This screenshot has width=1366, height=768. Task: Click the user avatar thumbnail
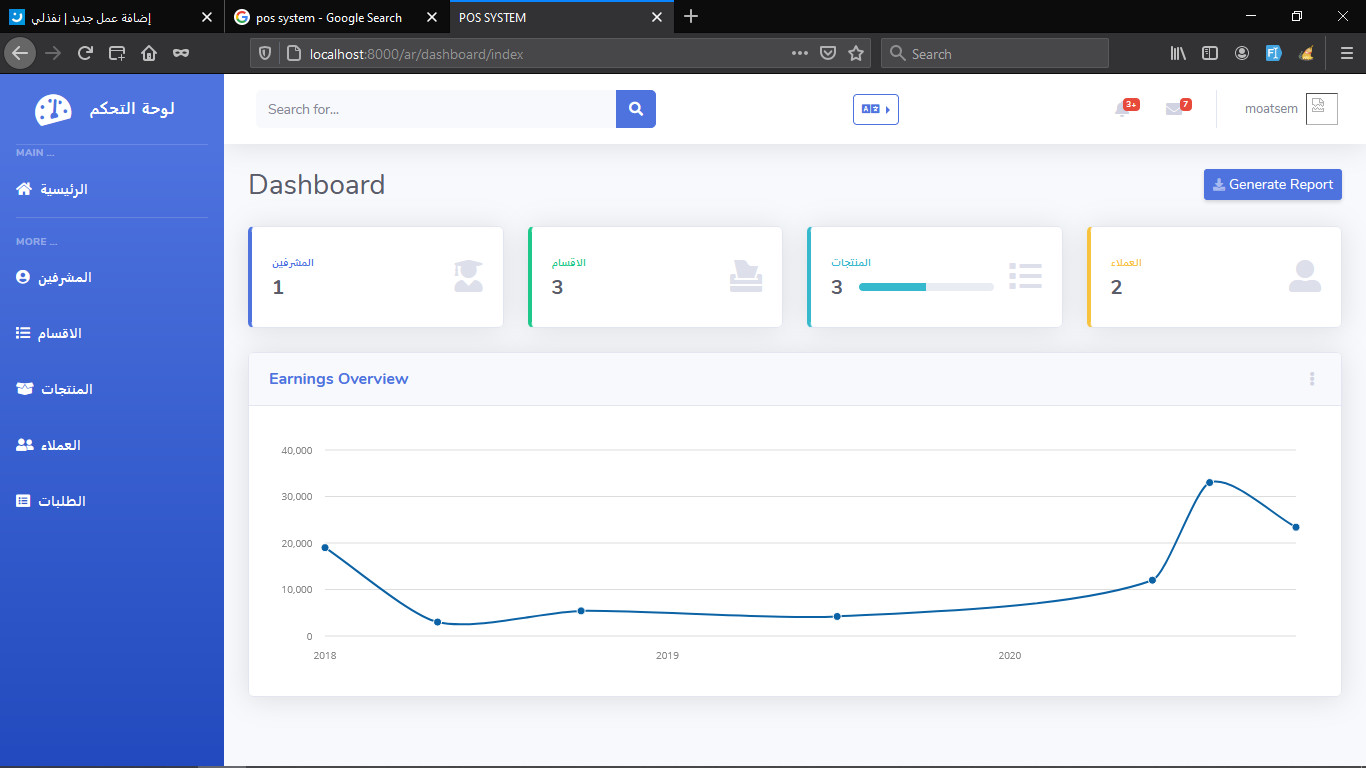pyautogui.click(x=1322, y=109)
